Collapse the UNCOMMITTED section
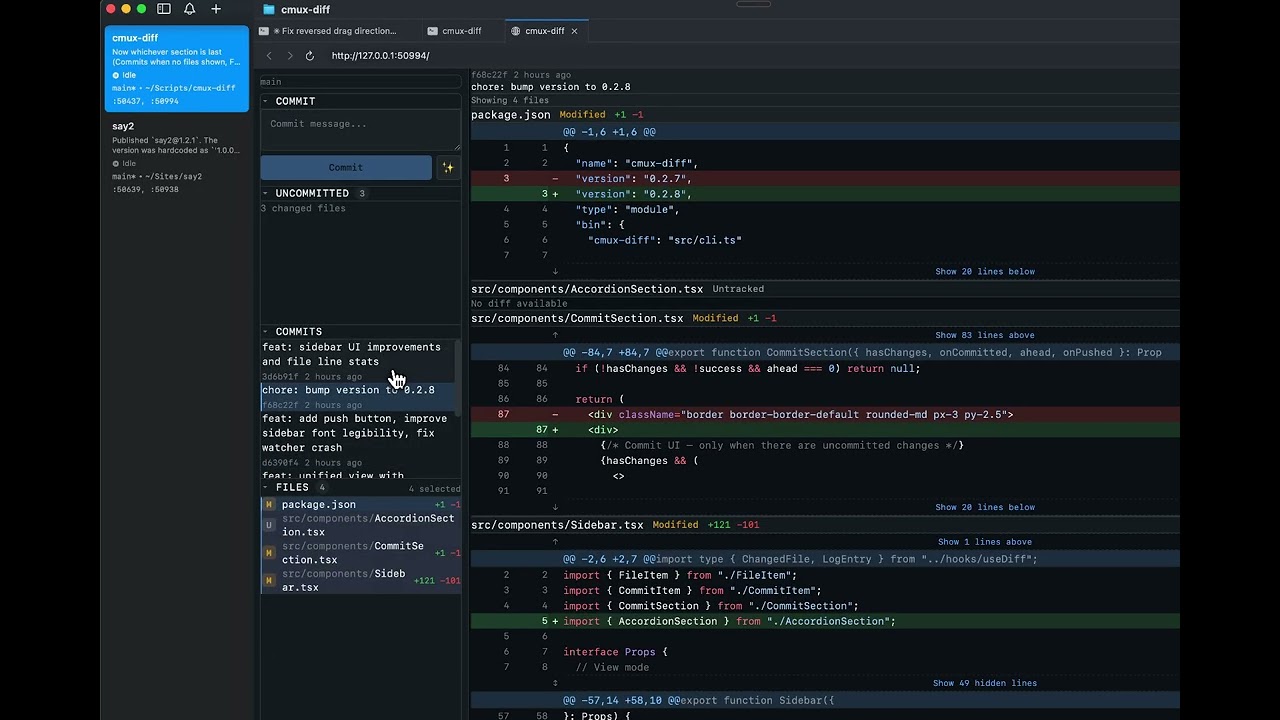Screen dimensions: 1280x720 (x=266, y=193)
